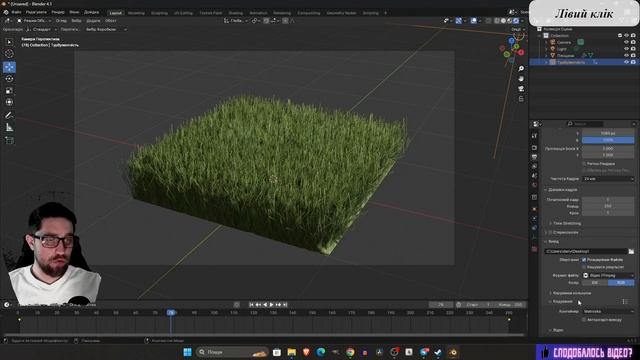
Task: Open the Output properties tab icon
Action: tap(534, 157)
